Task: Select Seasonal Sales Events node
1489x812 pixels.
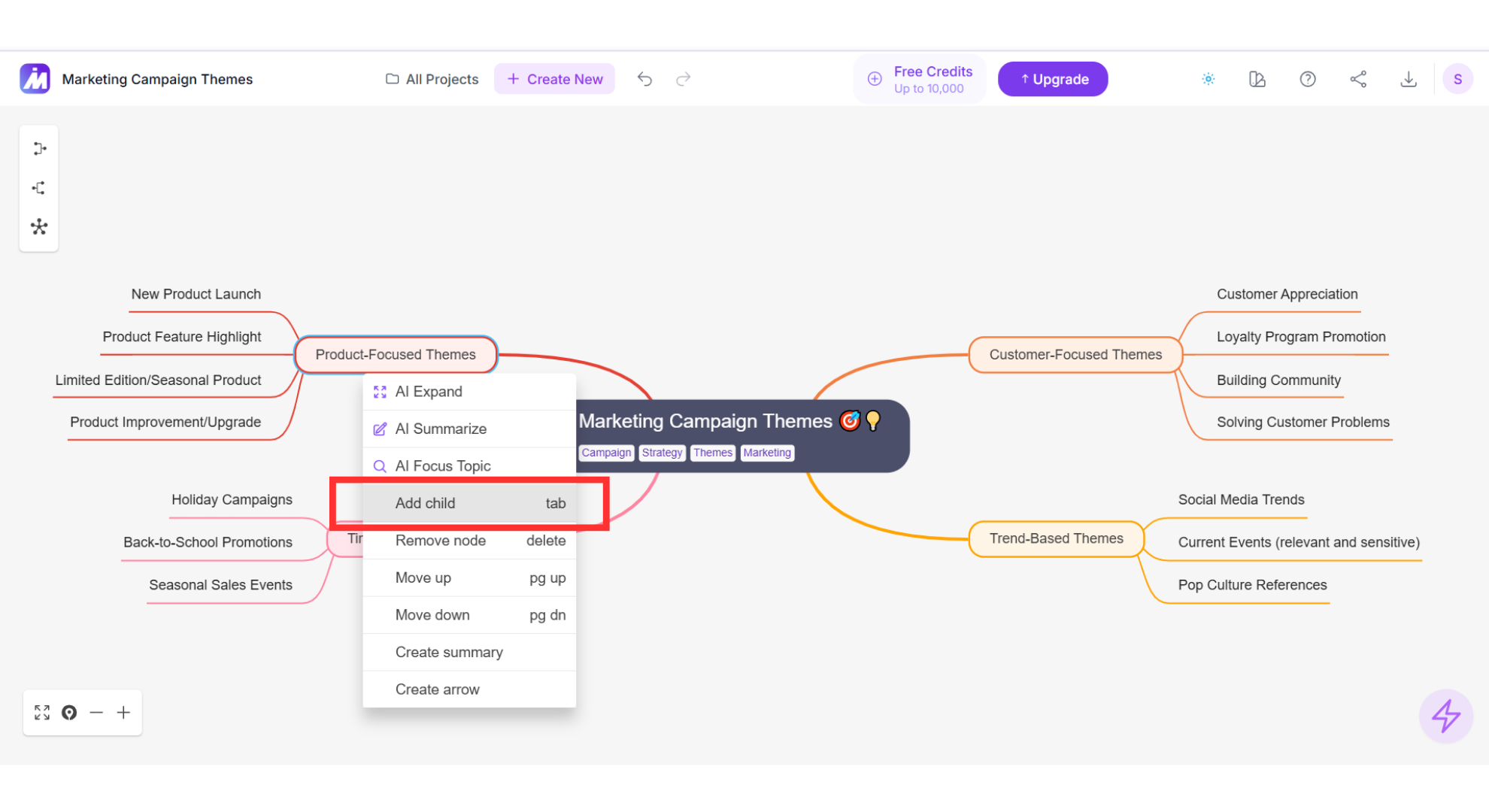Action: (220, 585)
